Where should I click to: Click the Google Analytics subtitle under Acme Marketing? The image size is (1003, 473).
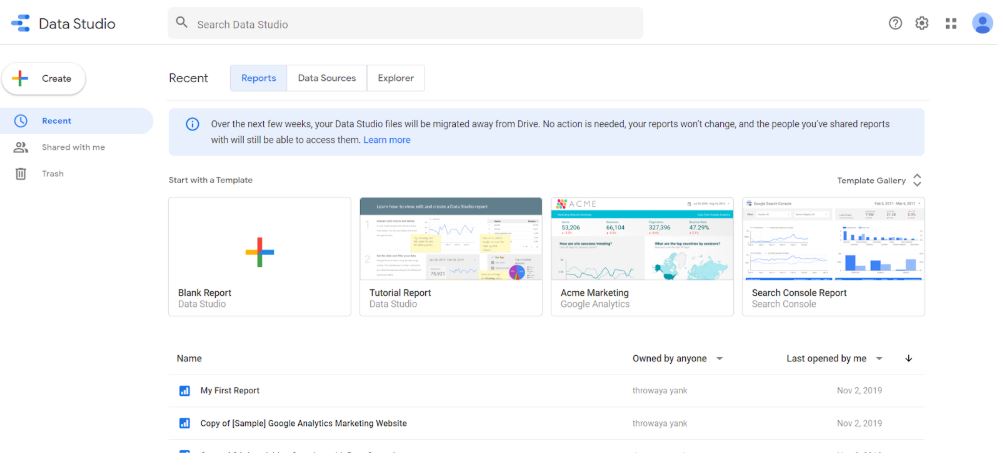(x=595, y=304)
